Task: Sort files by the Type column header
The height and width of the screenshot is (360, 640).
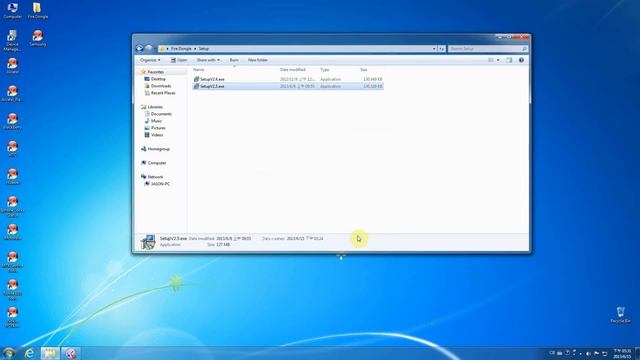Action: pos(324,70)
